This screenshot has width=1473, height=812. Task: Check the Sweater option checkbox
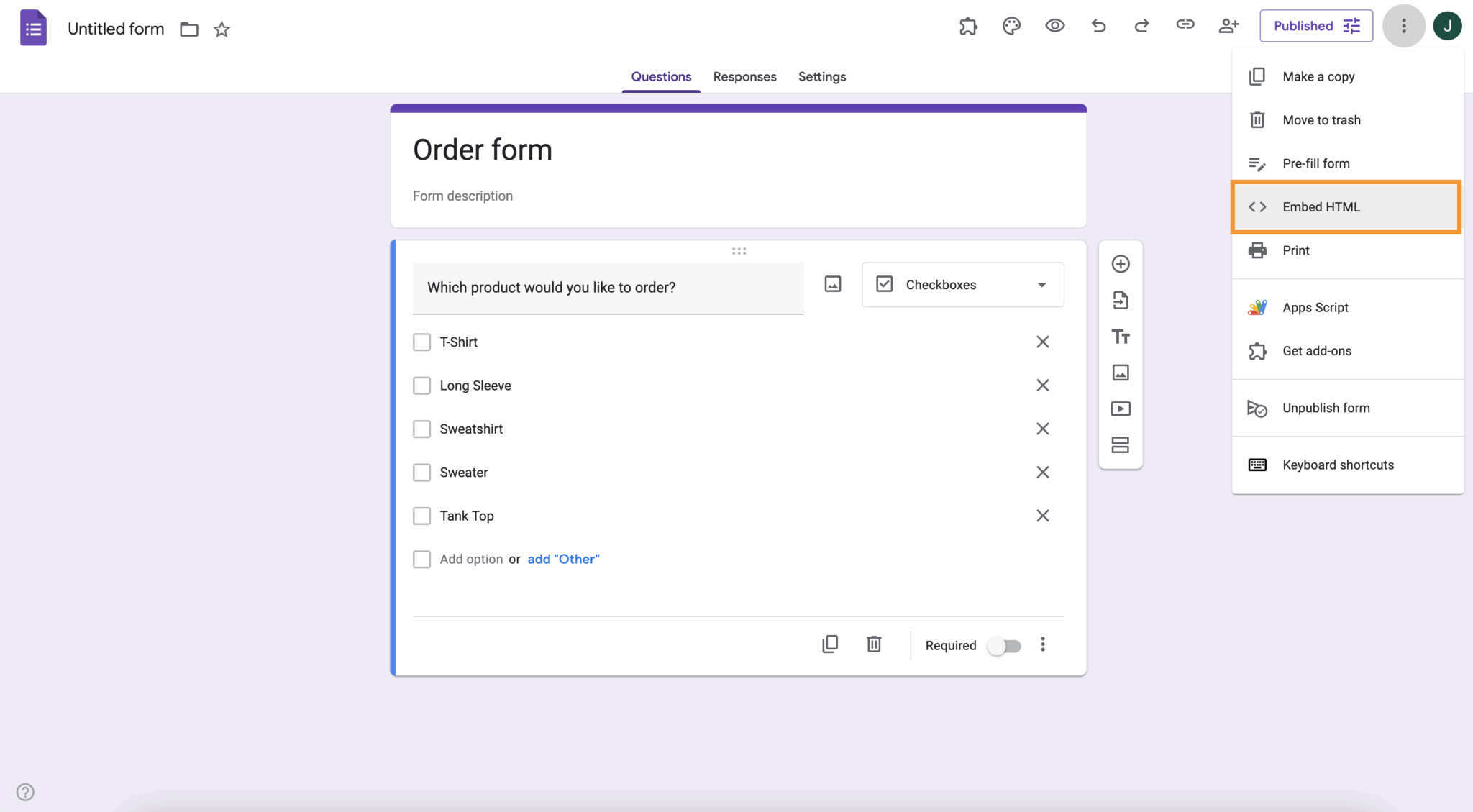click(x=421, y=472)
